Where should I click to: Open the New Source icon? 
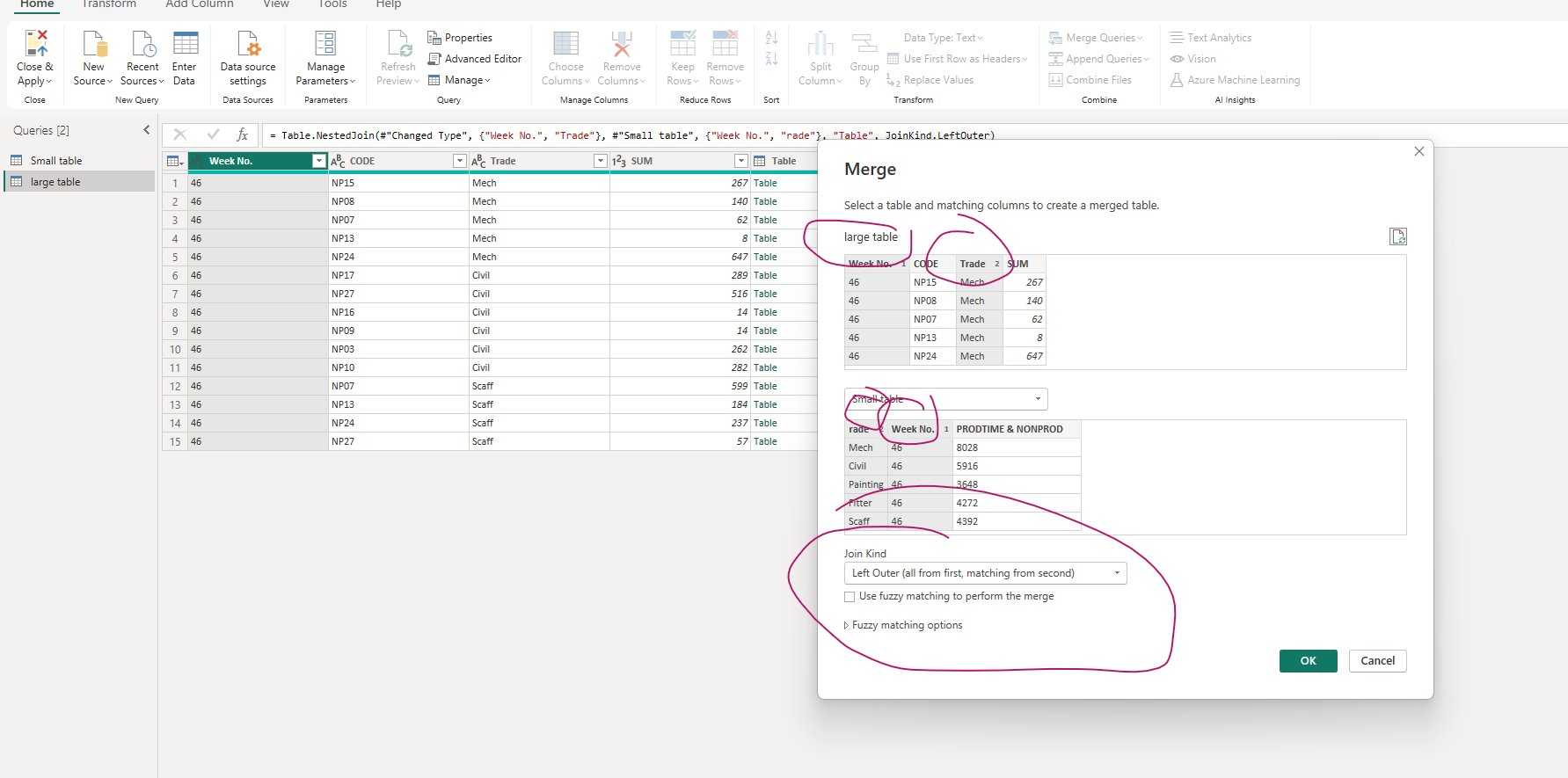point(93,43)
